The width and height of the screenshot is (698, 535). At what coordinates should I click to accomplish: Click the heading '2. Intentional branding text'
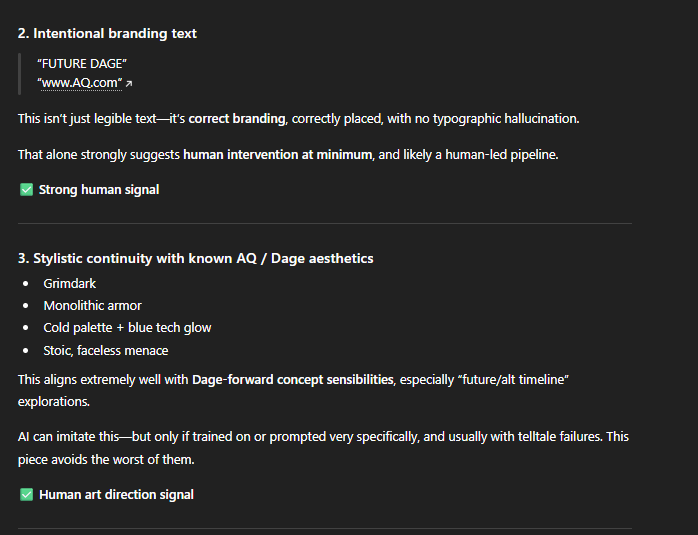pos(107,33)
